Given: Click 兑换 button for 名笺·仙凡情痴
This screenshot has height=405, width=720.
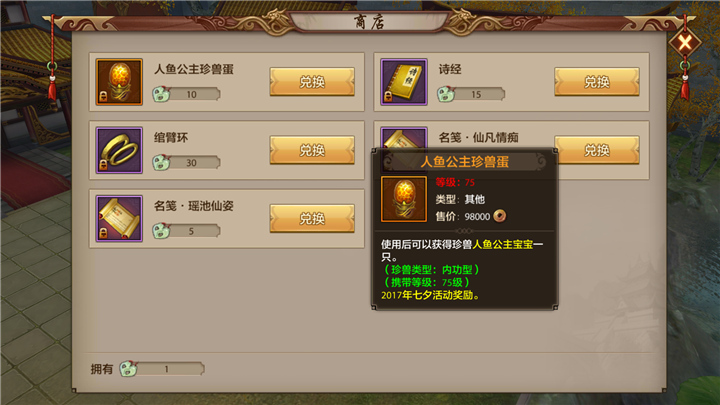Looking at the screenshot, I should pyautogui.click(x=598, y=150).
